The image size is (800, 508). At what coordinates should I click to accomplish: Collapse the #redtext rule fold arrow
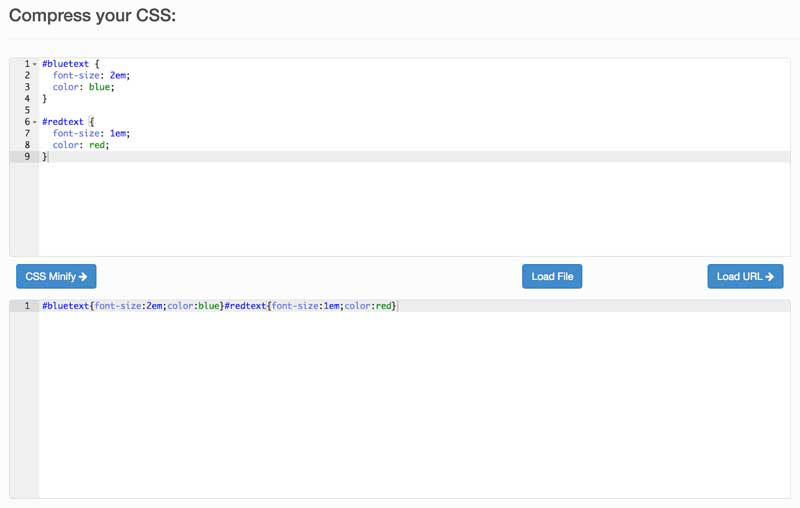click(35, 122)
